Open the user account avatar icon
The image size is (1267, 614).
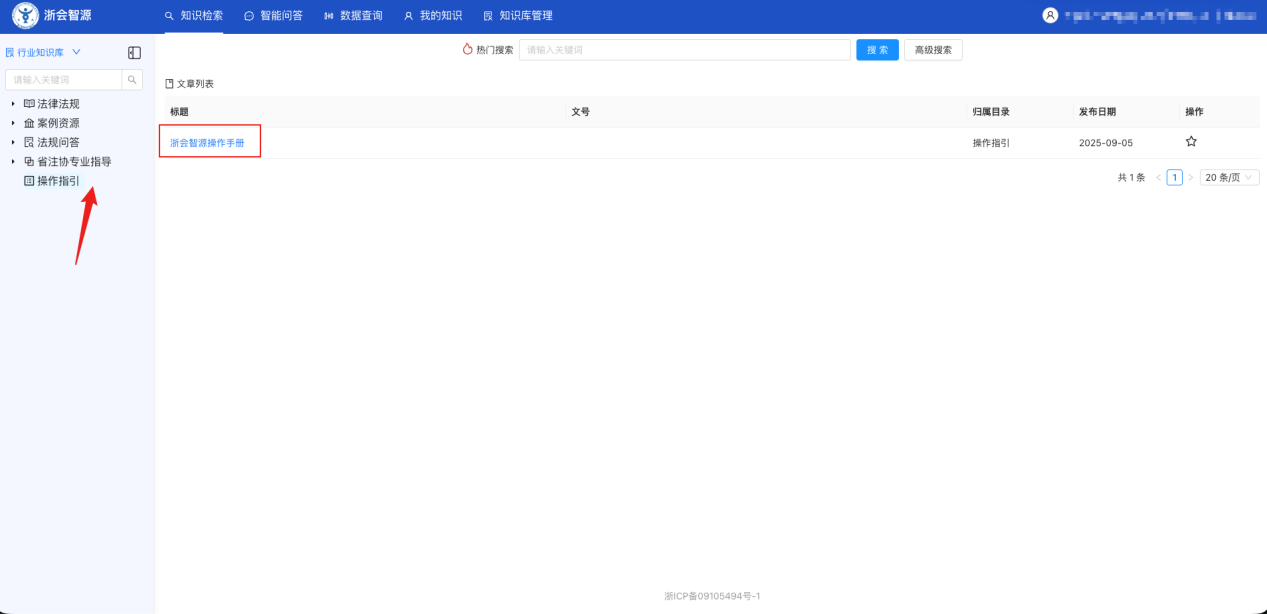(x=1049, y=15)
